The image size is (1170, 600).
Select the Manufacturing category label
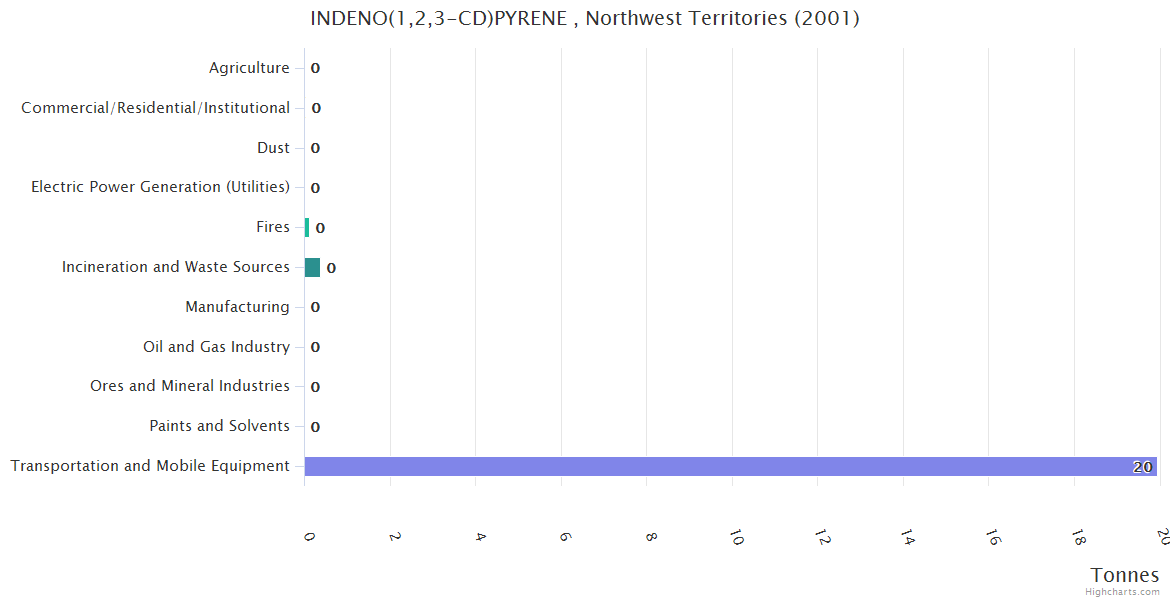coord(237,307)
